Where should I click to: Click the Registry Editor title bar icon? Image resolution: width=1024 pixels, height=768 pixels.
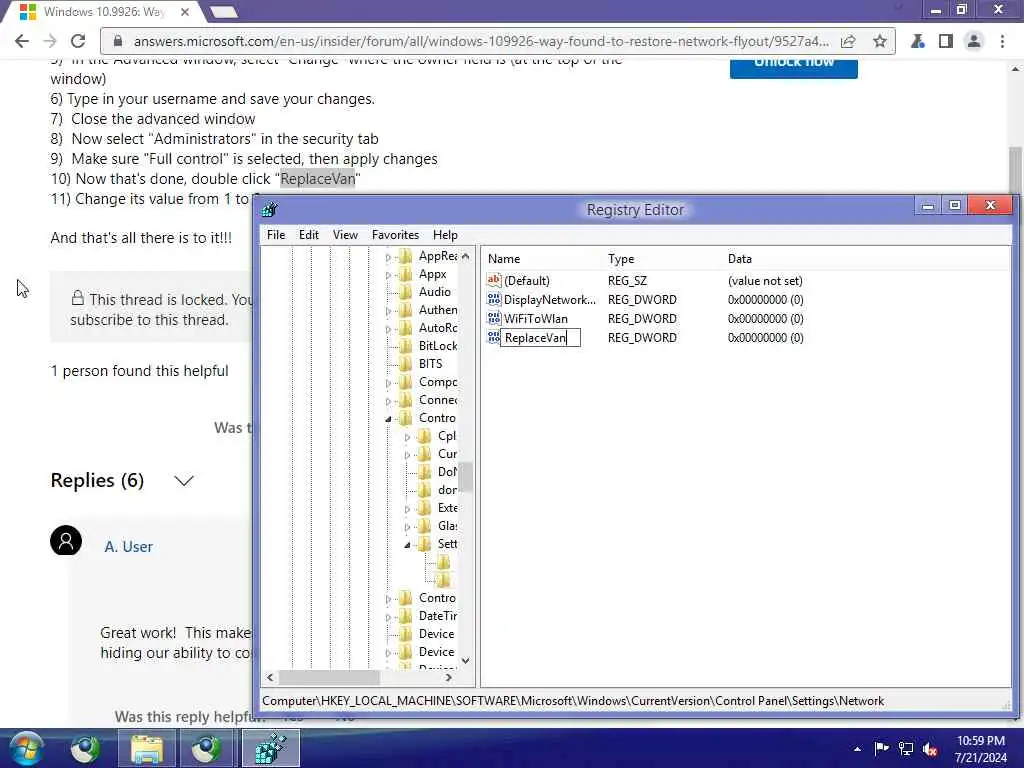(x=269, y=209)
